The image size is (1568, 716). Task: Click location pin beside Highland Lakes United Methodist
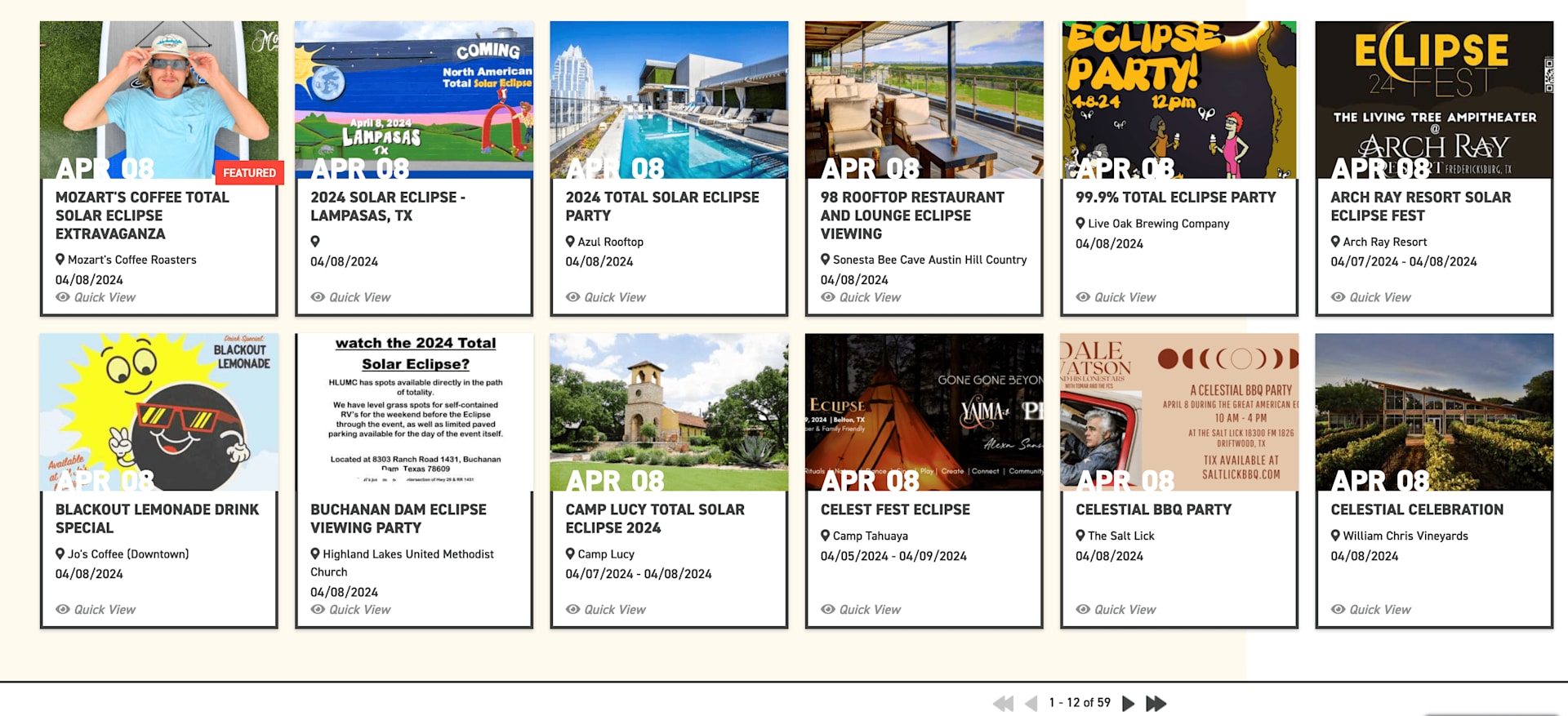(315, 554)
